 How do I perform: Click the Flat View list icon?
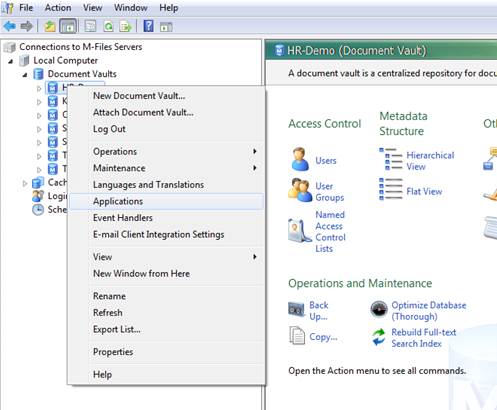[x=391, y=189]
